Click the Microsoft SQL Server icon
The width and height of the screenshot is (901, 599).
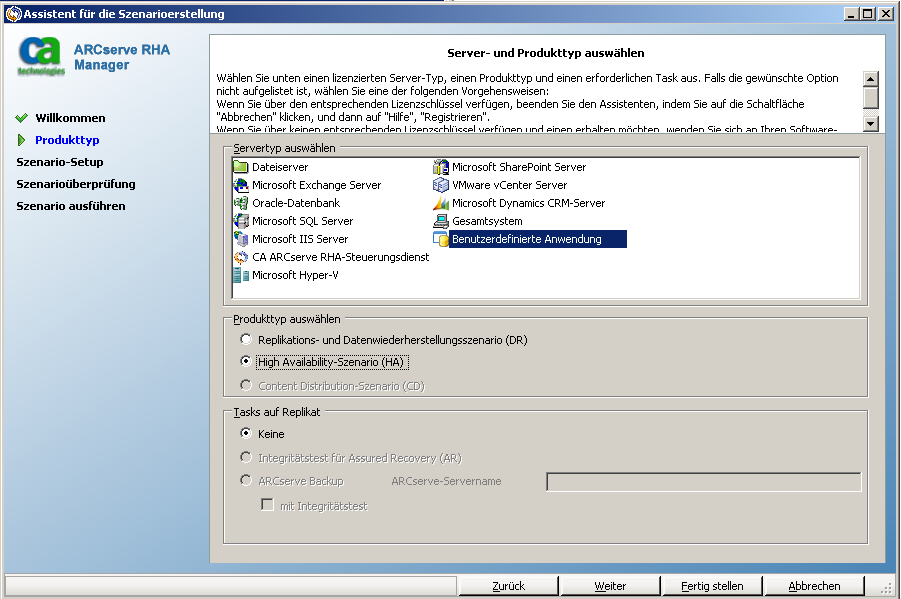tap(241, 221)
